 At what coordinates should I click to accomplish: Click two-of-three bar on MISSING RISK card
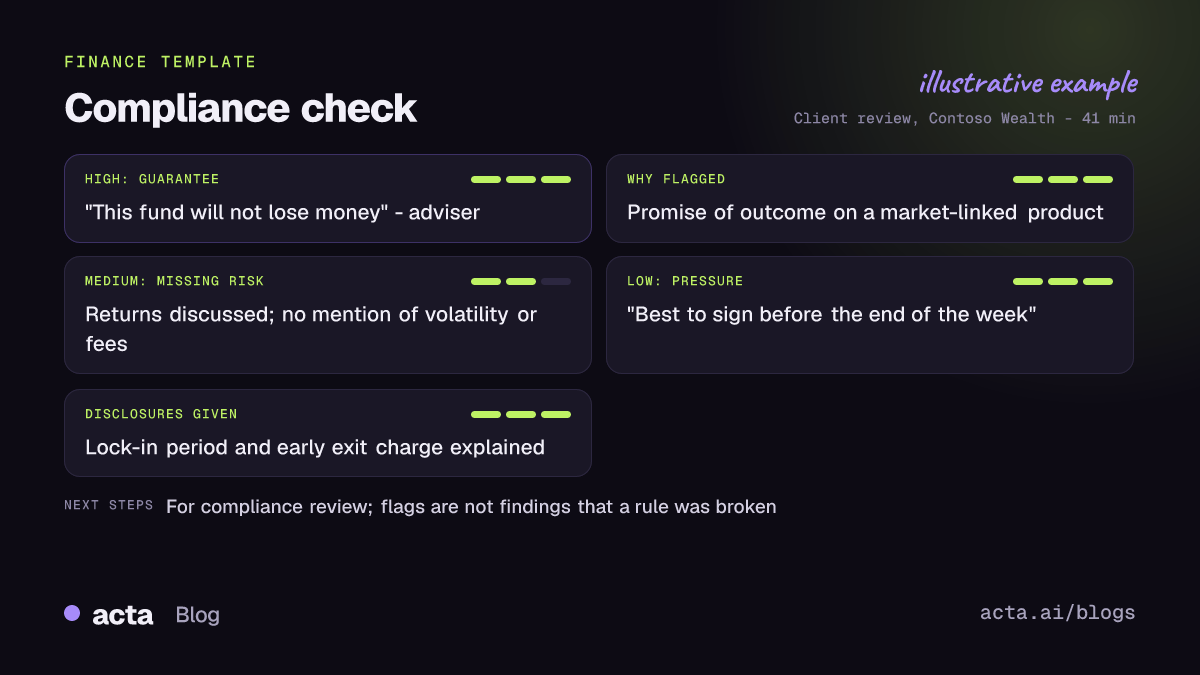(x=521, y=282)
